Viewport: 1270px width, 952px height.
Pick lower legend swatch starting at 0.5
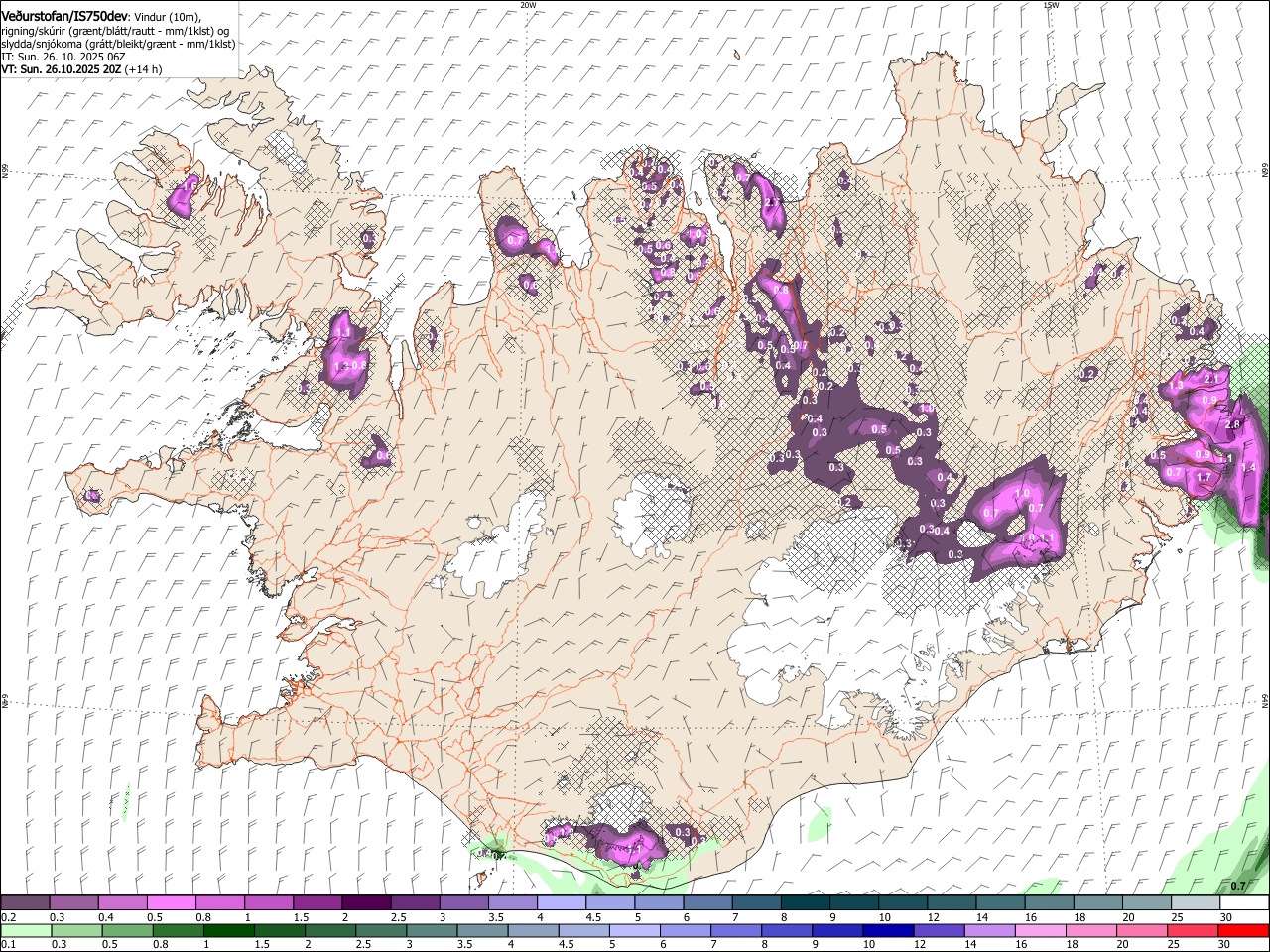127,930
